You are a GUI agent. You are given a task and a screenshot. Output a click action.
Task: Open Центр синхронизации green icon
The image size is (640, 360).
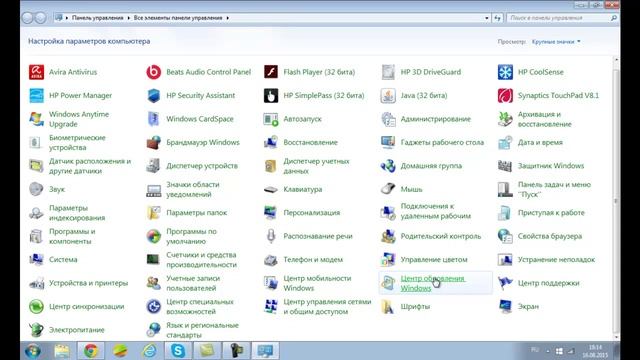pyautogui.click(x=36, y=307)
